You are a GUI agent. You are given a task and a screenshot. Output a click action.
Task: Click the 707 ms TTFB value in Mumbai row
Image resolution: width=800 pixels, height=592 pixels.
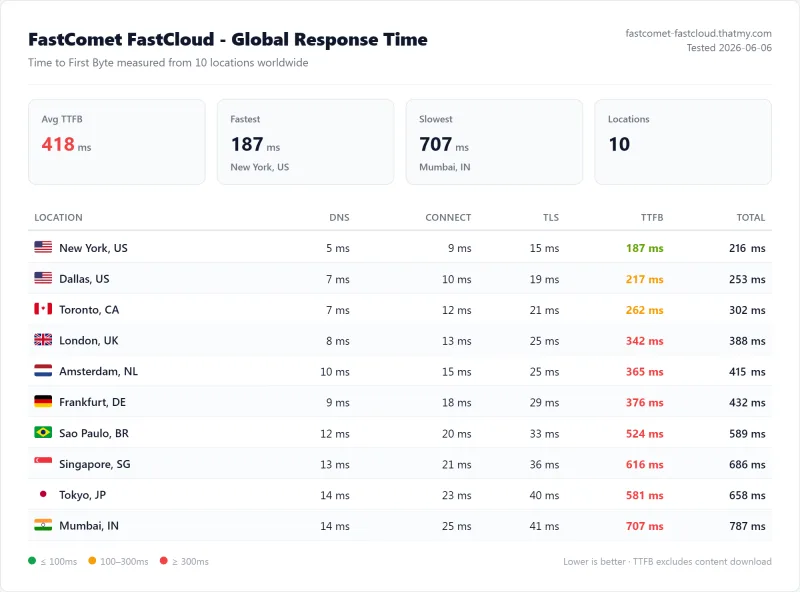645,526
